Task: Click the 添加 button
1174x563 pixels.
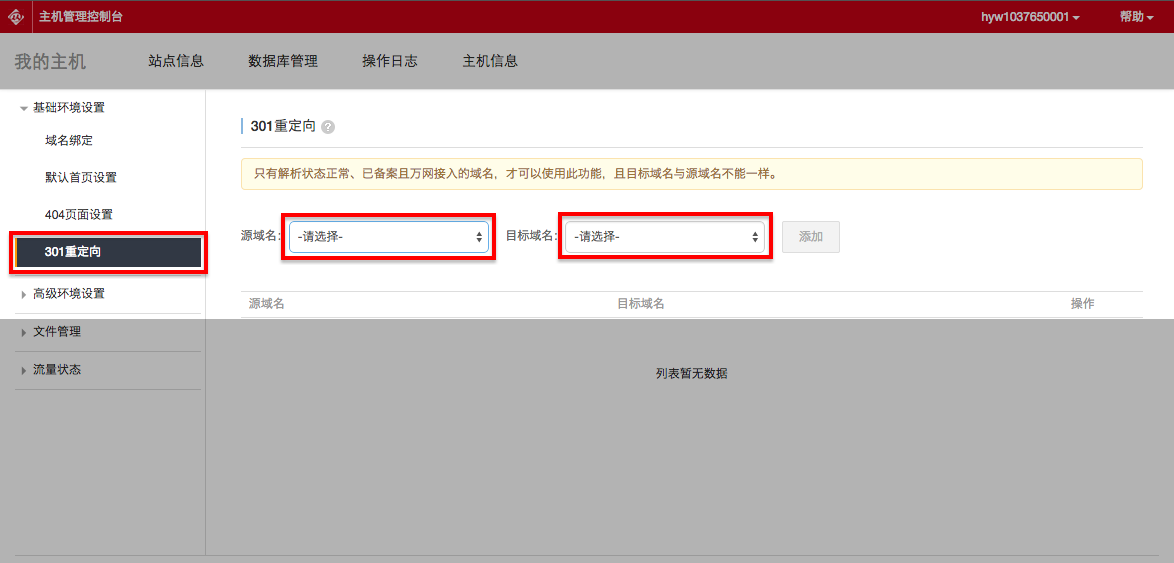Action: pos(810,237)
